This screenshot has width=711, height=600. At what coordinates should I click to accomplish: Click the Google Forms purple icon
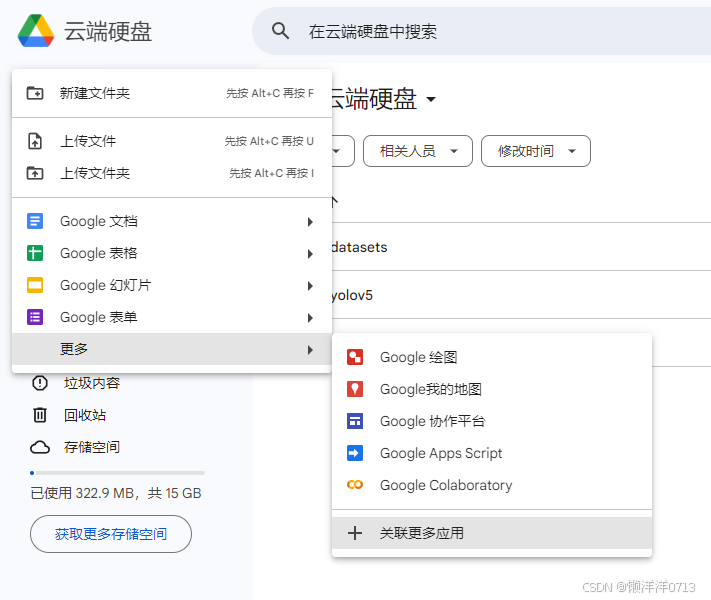point(35,317)
